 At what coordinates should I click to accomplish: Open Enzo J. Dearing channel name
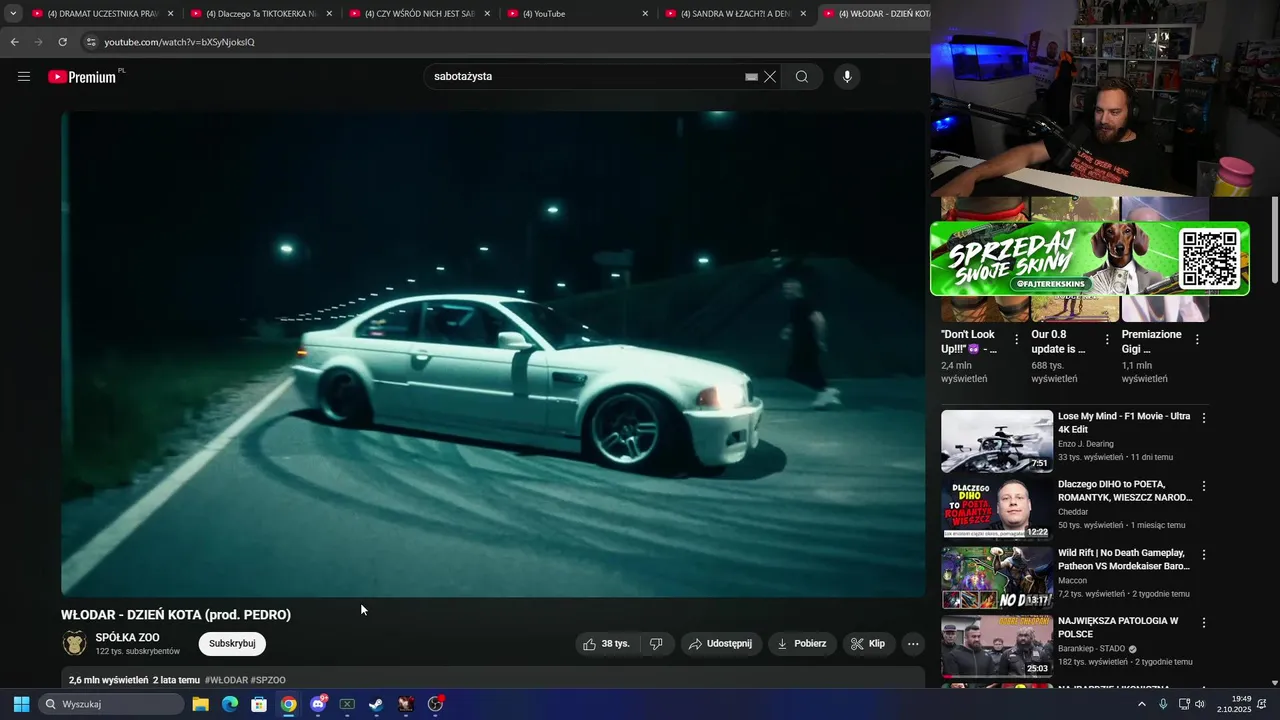point(1086,444)
